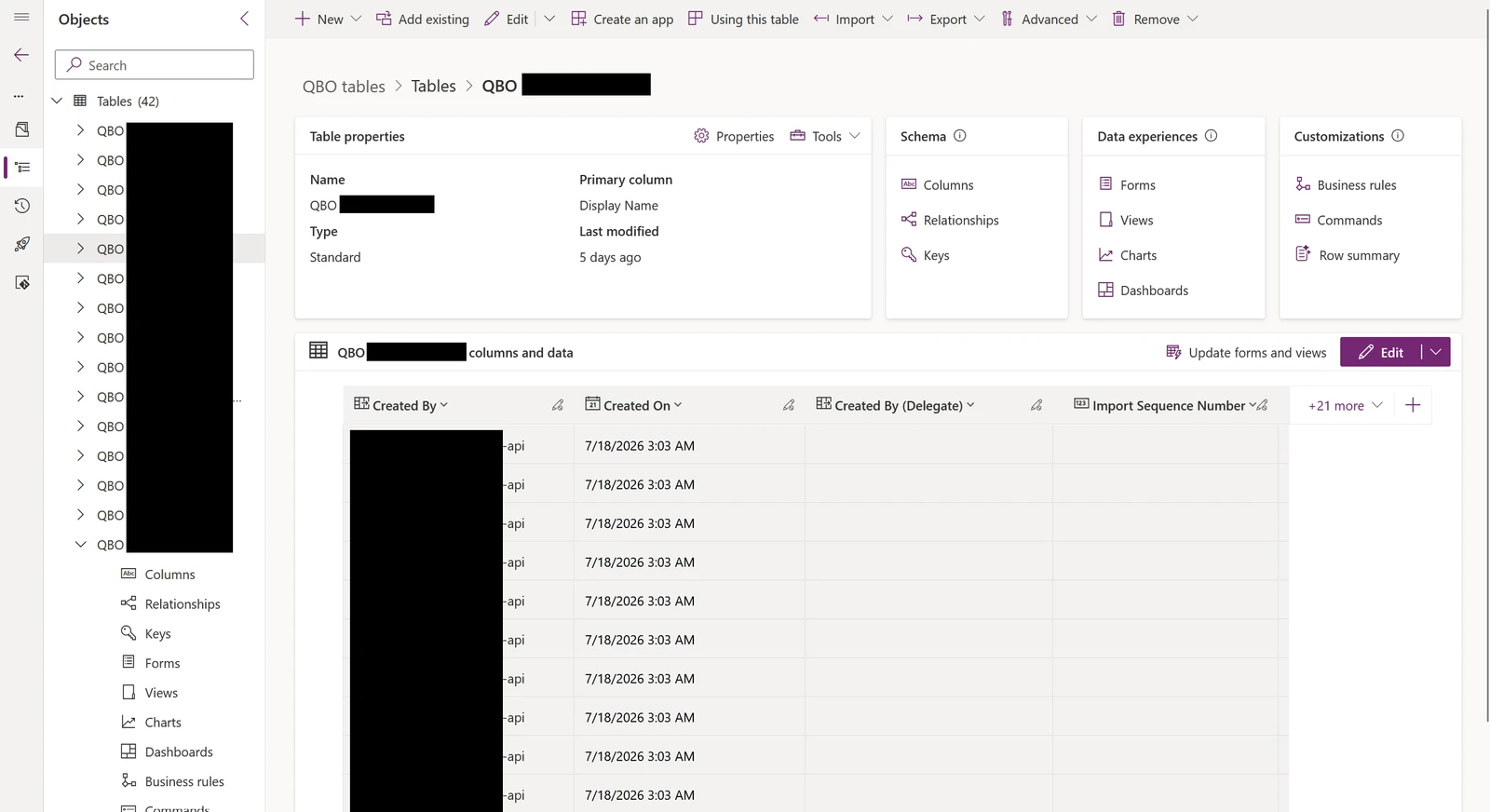
Task: Click Properties in Table properties card
Action: click(x=734, y=136)
